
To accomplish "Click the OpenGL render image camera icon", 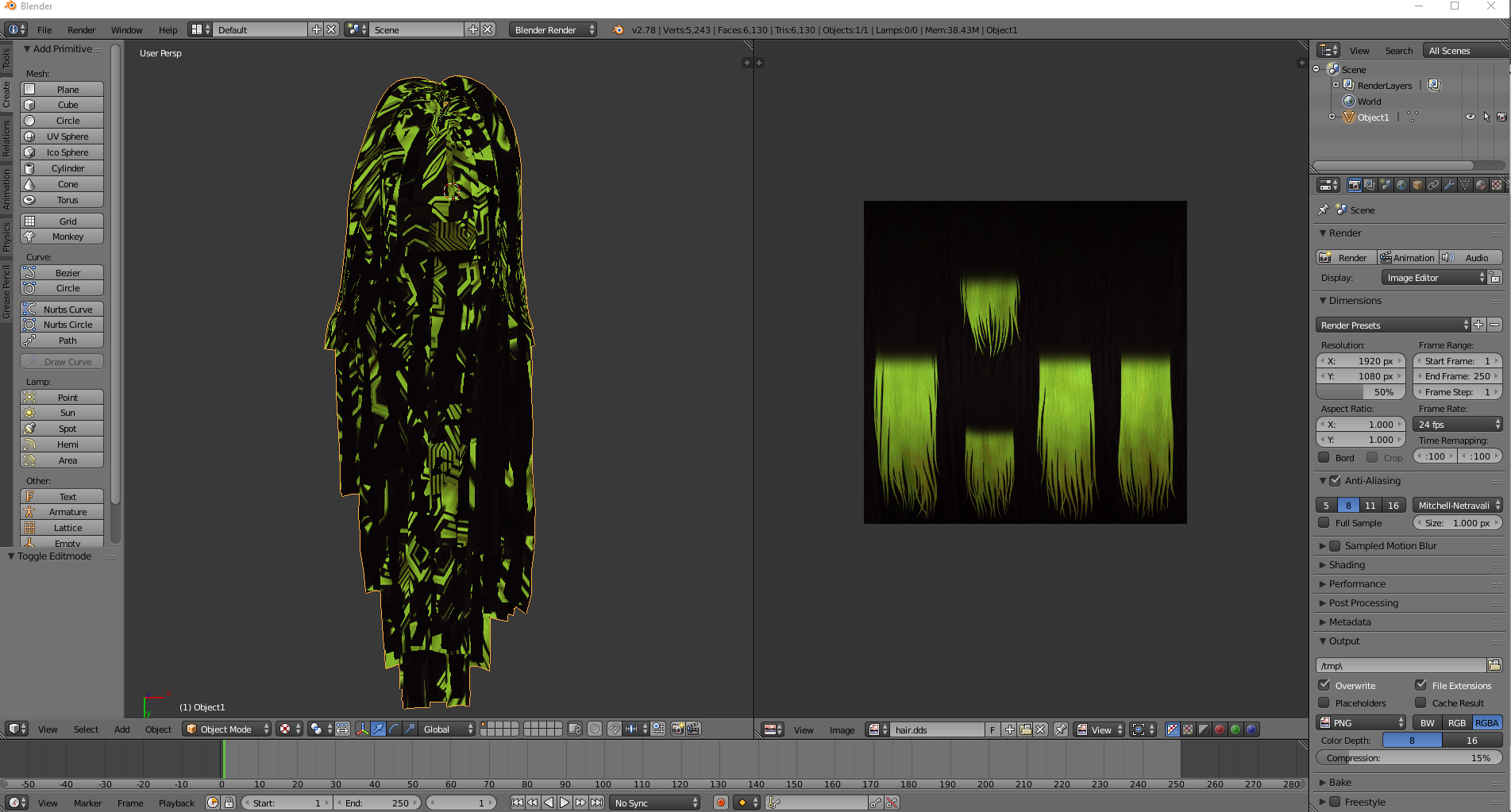I will tap(677, 729).
